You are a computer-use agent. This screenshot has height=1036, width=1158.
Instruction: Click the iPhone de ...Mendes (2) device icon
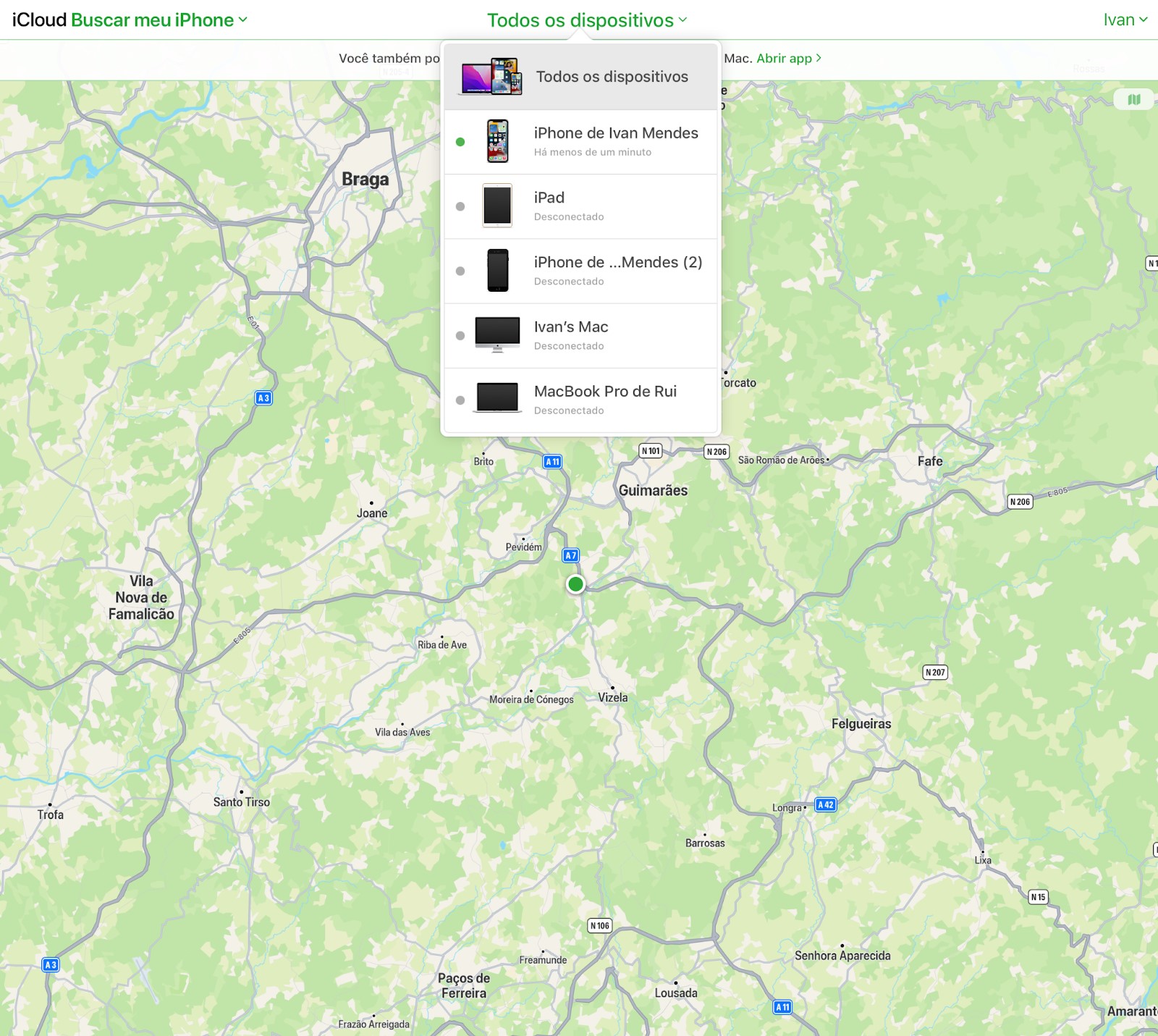[x=497, y=270]
